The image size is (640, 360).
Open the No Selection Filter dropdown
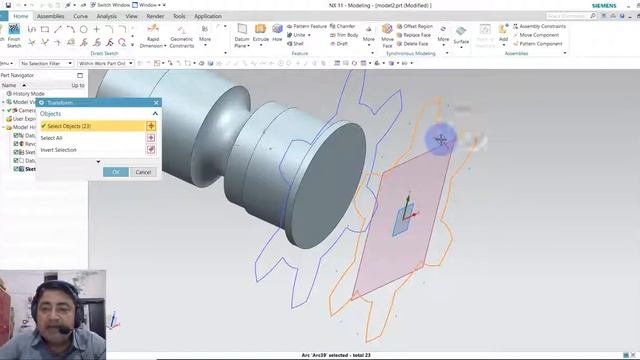click(47, 63)
